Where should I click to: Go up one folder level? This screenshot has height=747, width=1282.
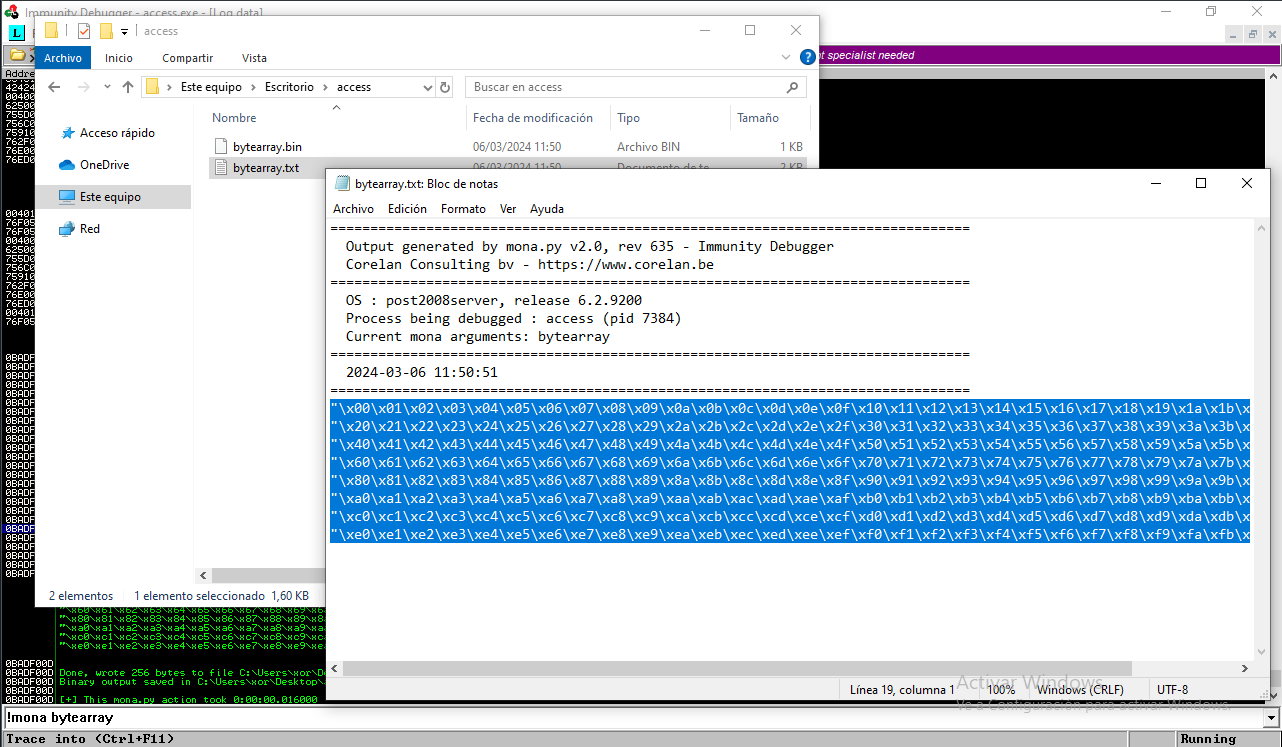128,87
